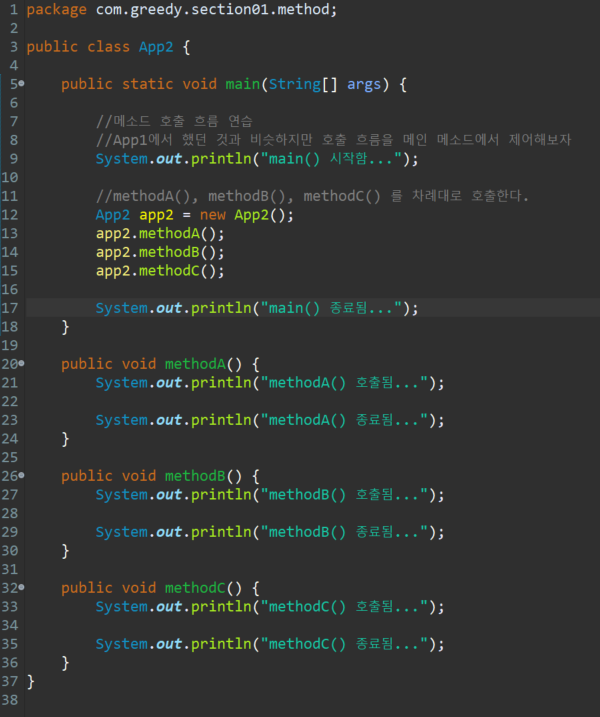Click line number 17 in the gutter
Image resolution: width=600 pixels, height=717 pixels.
[x=10, y=308]
